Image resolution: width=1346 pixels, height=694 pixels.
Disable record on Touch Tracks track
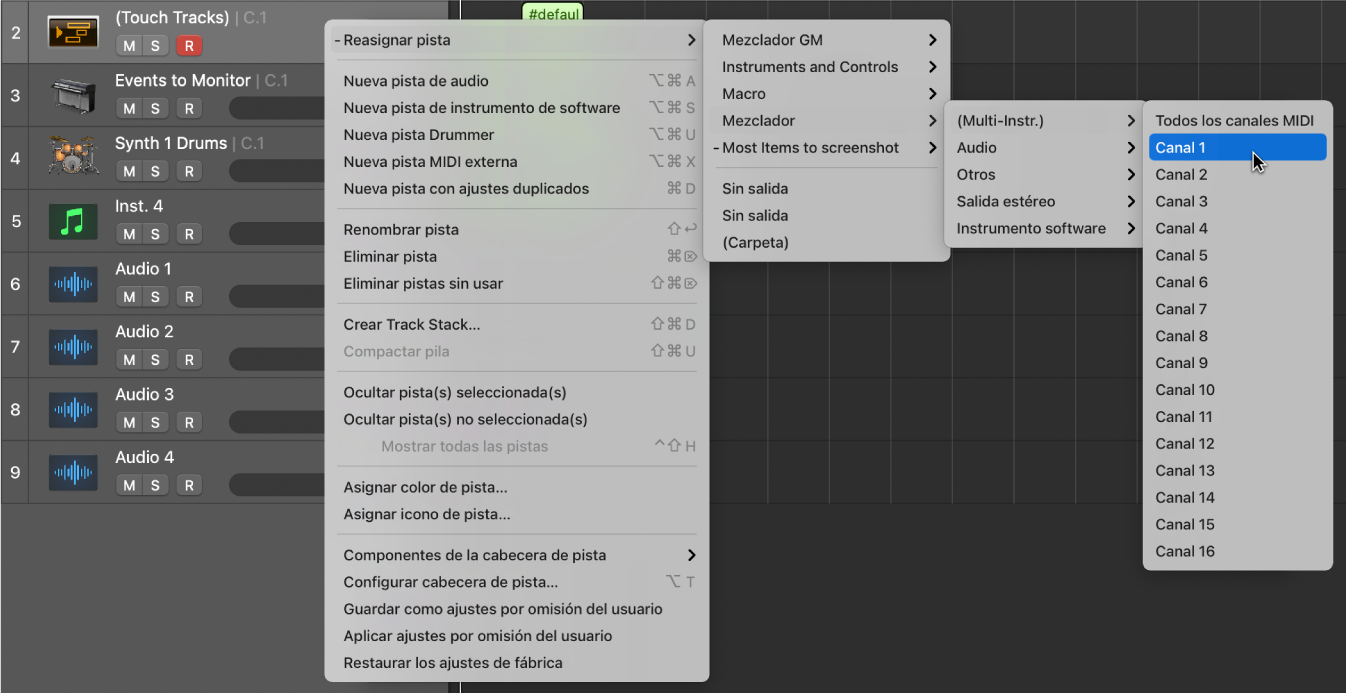[x=188, y=46]
